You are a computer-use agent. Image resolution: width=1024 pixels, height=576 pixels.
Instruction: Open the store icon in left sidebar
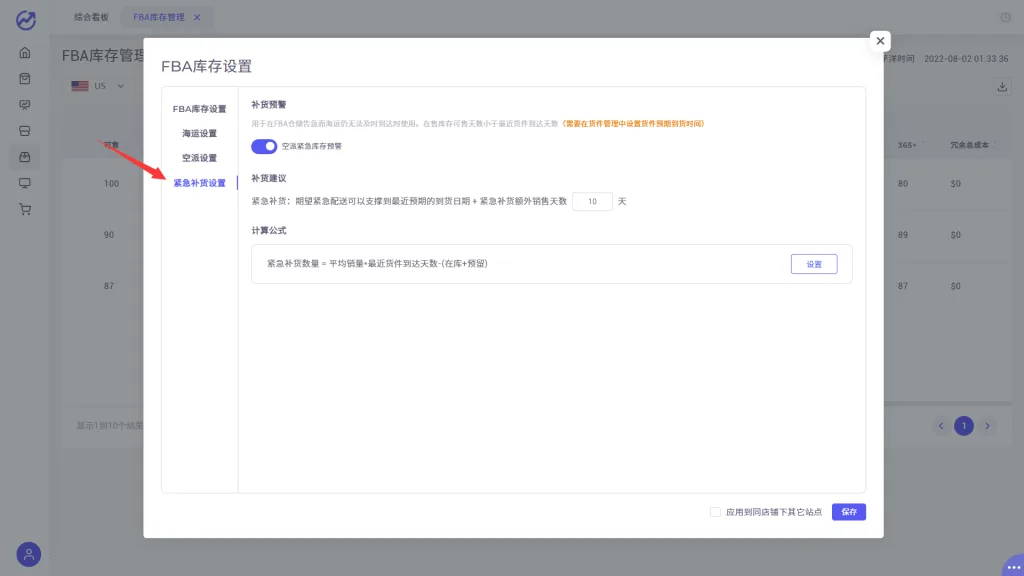[x=25, y=131]
